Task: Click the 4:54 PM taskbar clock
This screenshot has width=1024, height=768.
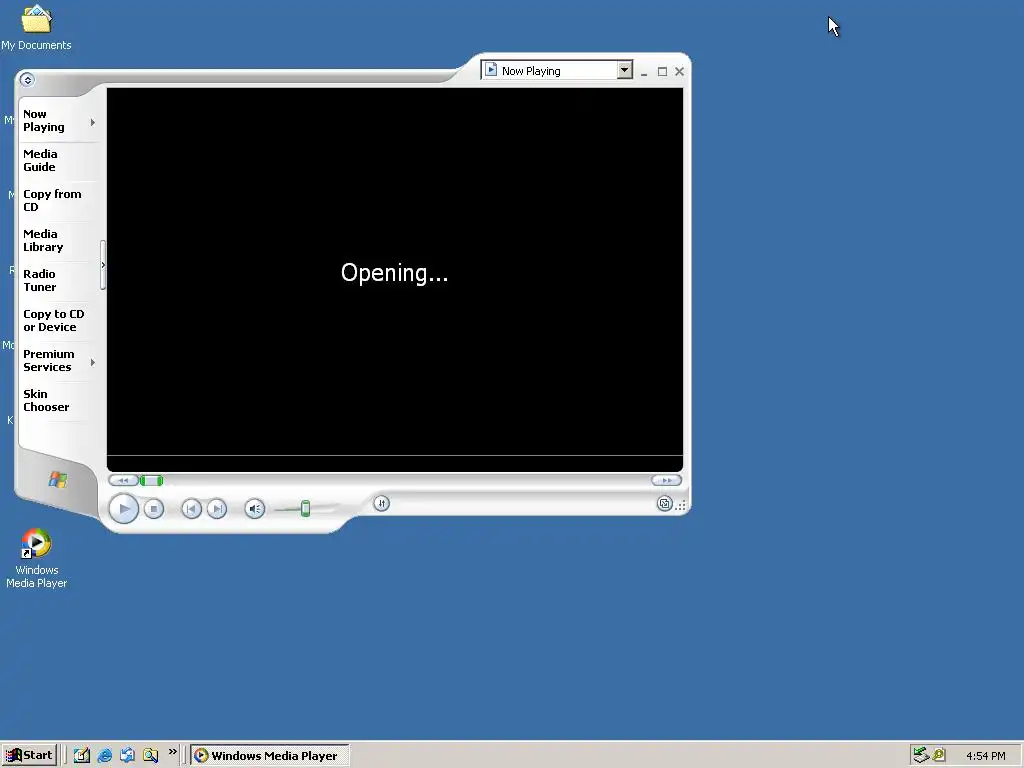Action: point(985,756)
